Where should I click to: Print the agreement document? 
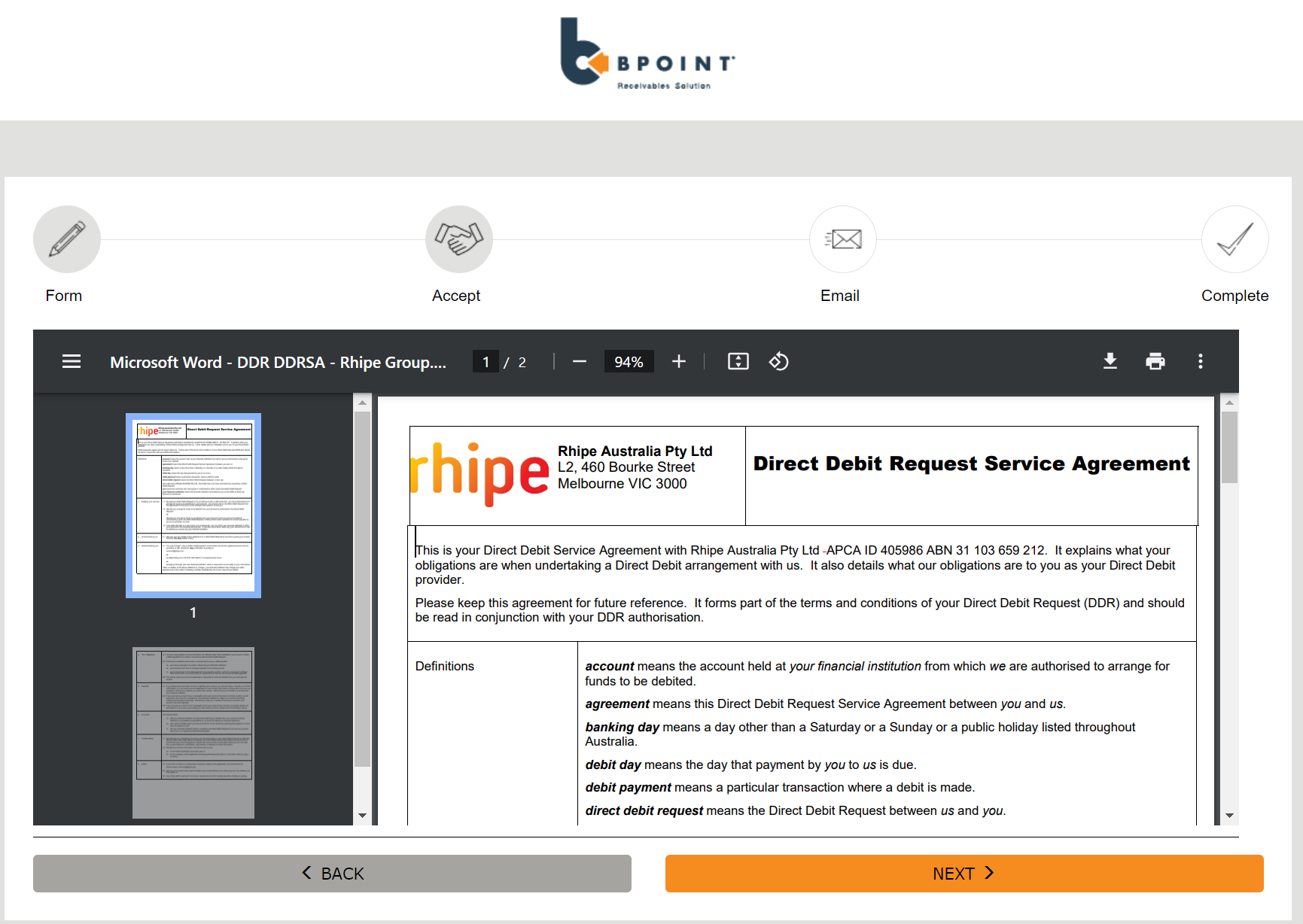click(1155, 362)
